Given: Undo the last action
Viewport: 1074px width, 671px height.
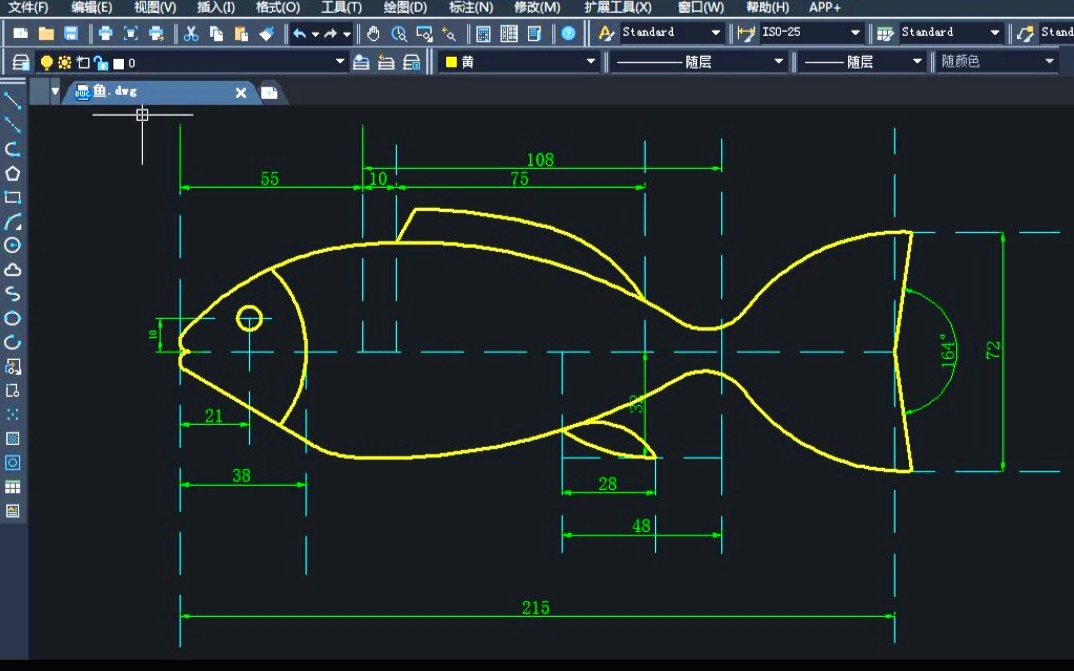Looking at the screenshot, I should (x=299, y=33).
